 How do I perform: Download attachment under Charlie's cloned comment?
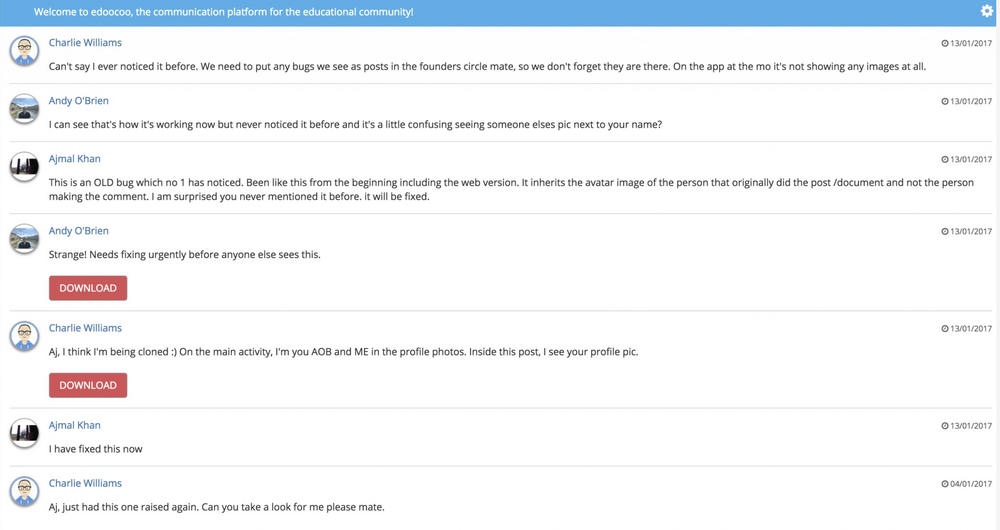[88, 385]
